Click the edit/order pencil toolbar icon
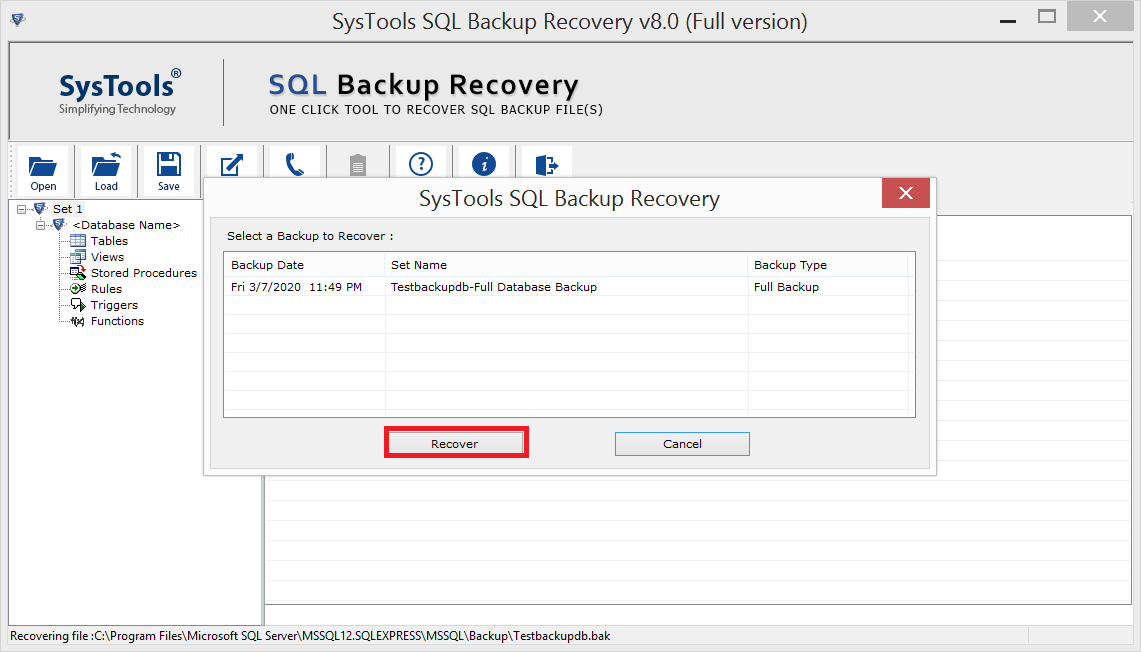This screenshot has height=652, width=1141. (x=232, y=164)
